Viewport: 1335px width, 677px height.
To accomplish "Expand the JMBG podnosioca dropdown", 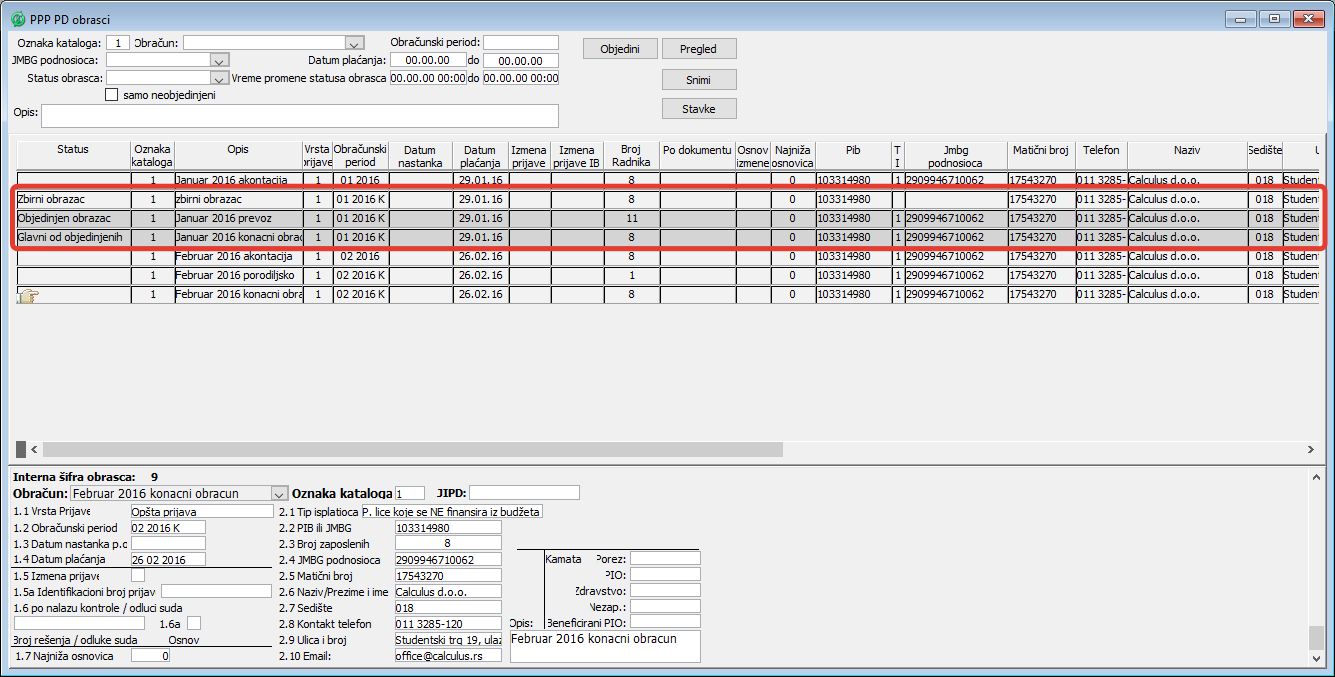I will point(221,61).
